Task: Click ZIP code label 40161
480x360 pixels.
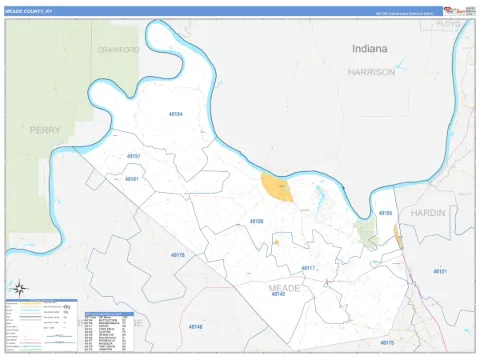Action: (x=132, y=179)
